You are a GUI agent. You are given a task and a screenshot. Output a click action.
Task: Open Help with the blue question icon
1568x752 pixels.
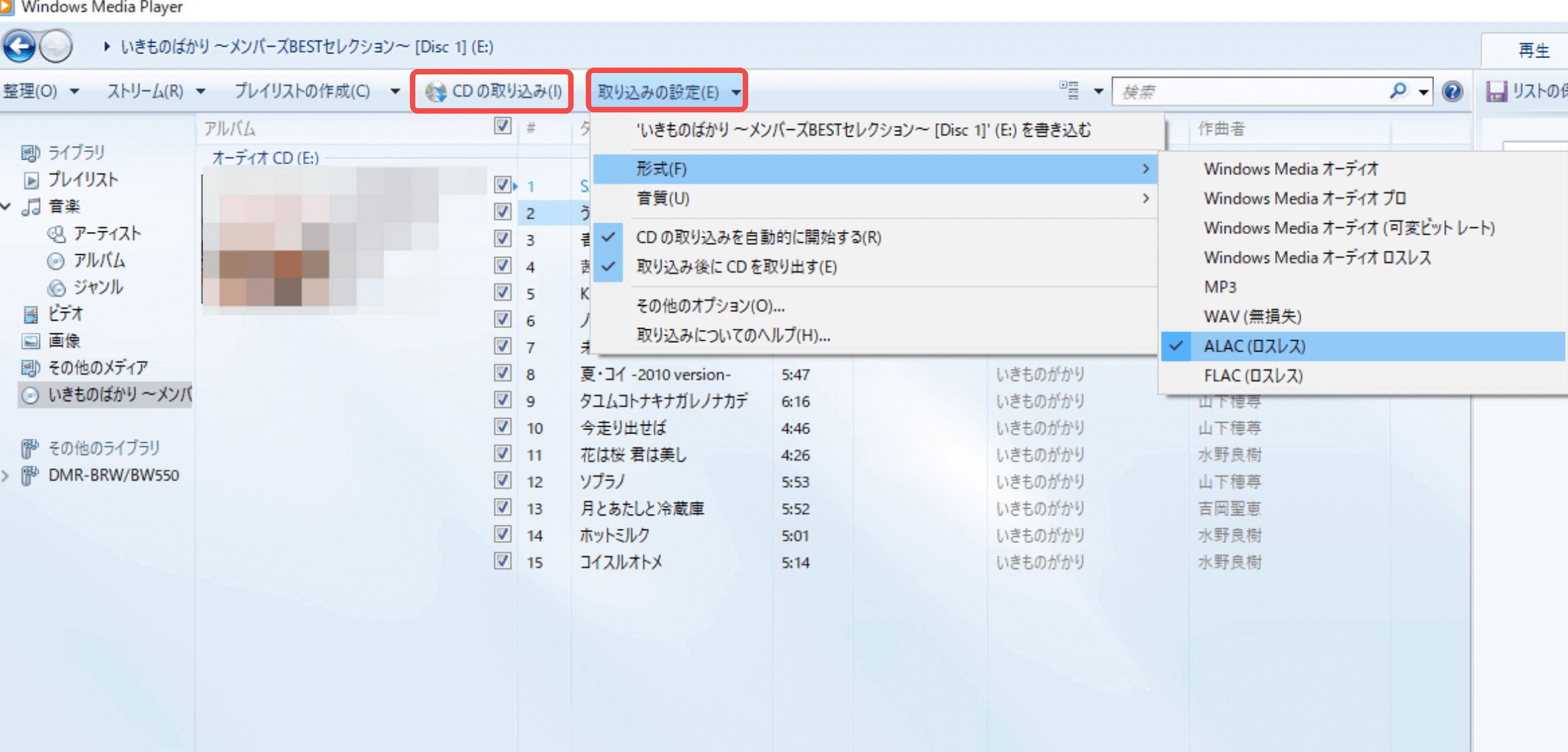point(1452,91)
